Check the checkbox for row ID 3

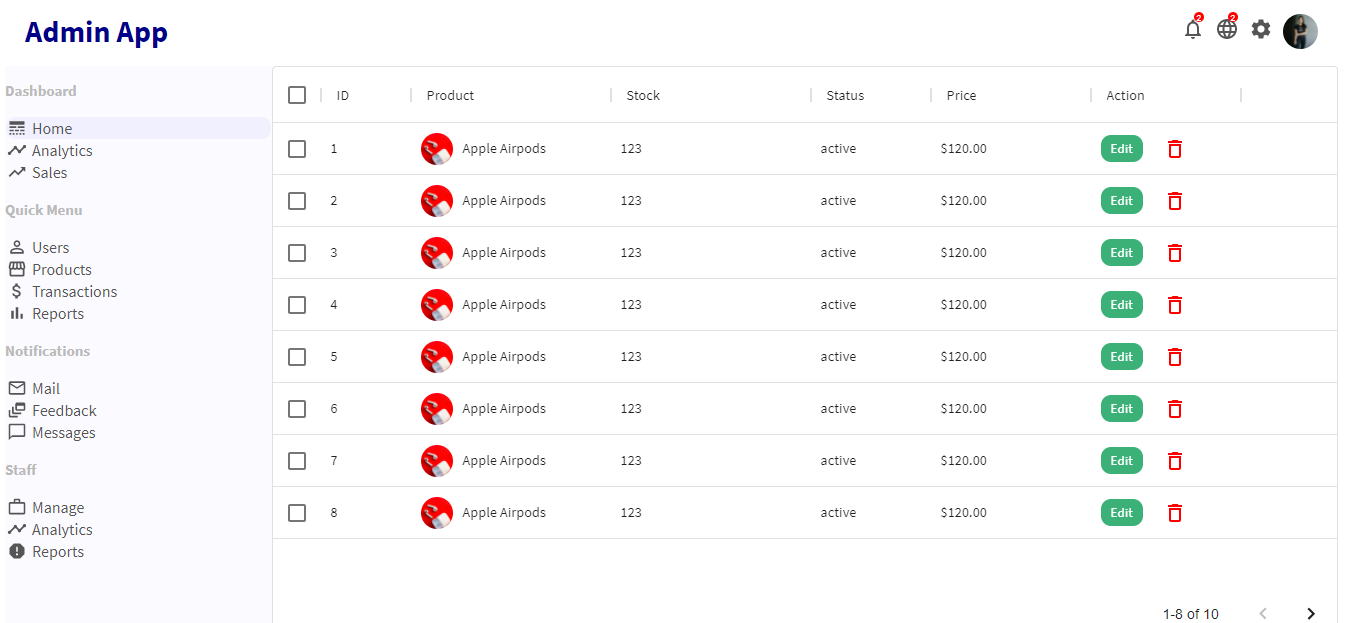297,253
